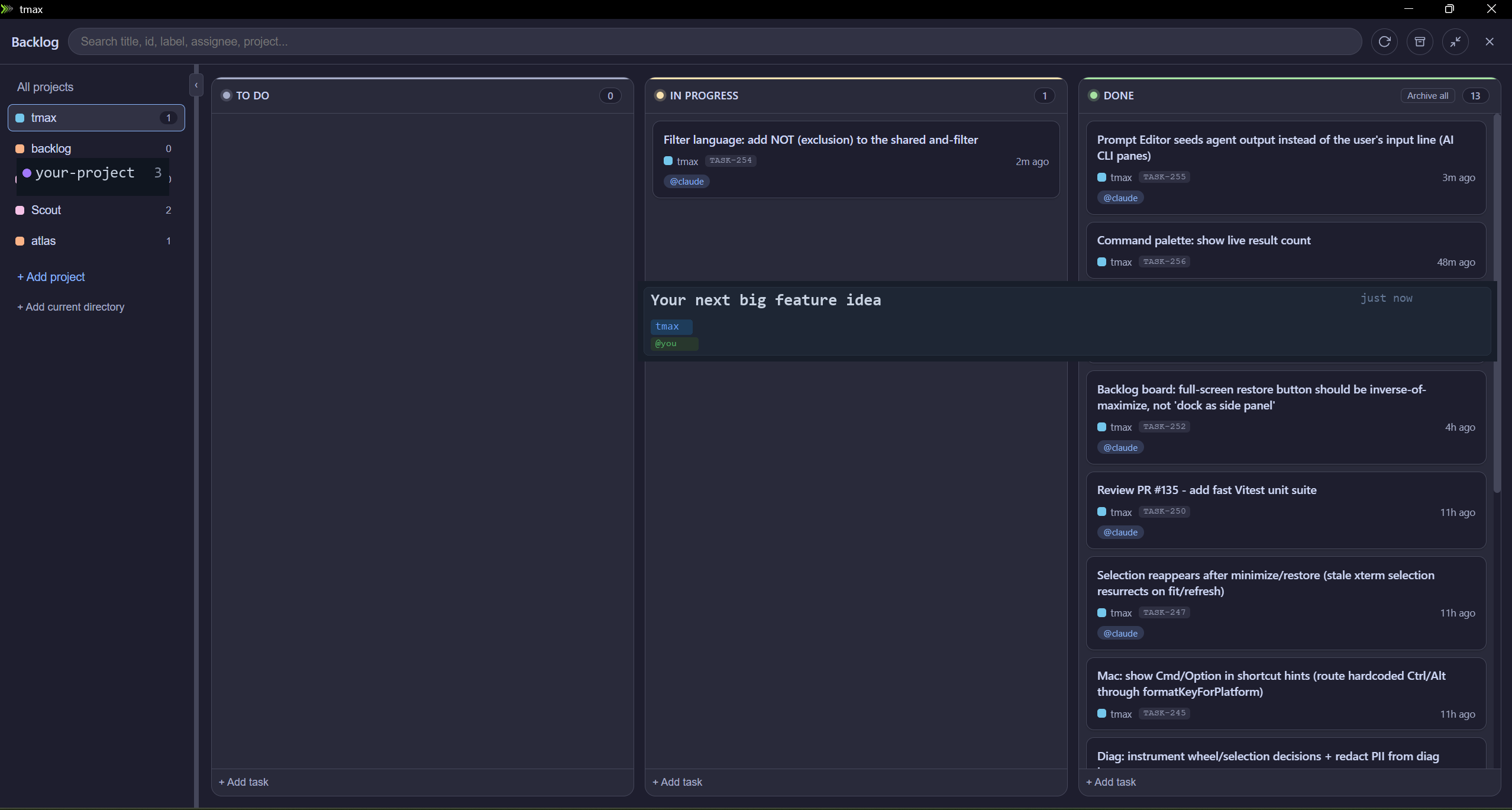Open Backlog board full-screen restore button card

click(x=1286, y=418)
